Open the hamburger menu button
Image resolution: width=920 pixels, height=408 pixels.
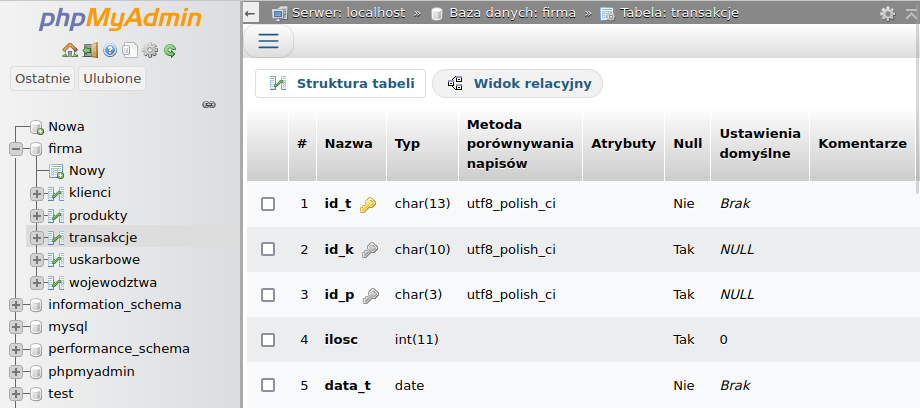pos(268,41)
